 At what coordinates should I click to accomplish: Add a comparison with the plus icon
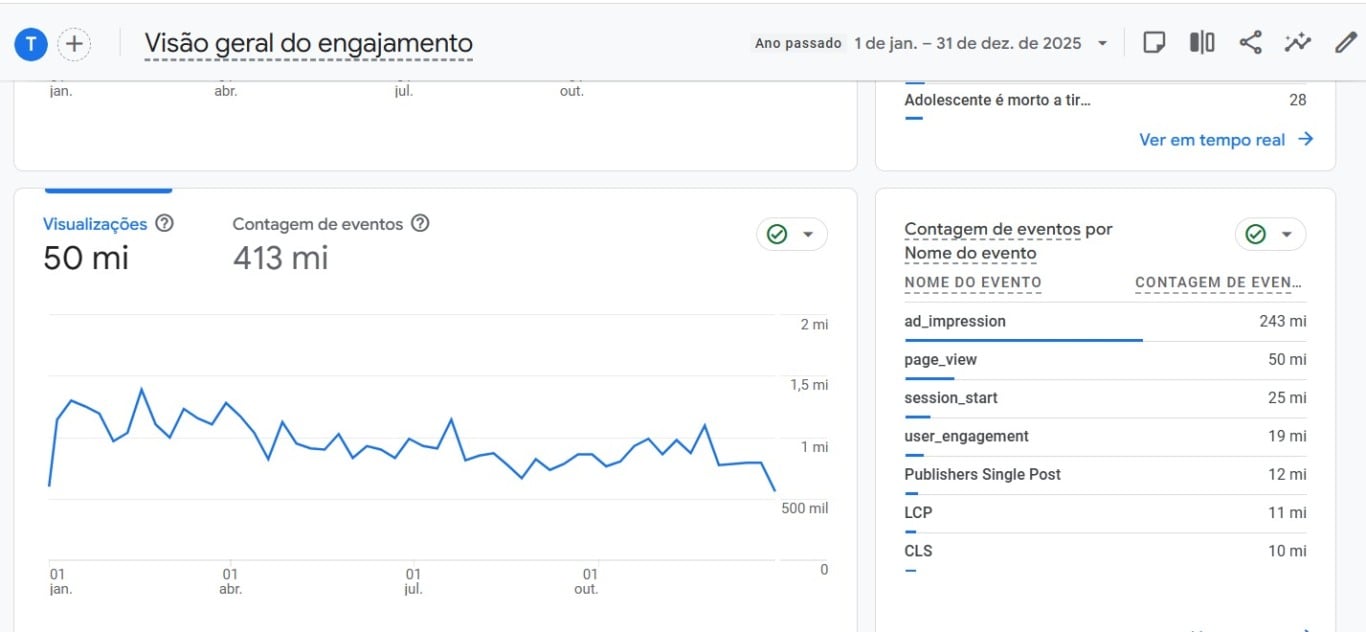click(75, 43)
